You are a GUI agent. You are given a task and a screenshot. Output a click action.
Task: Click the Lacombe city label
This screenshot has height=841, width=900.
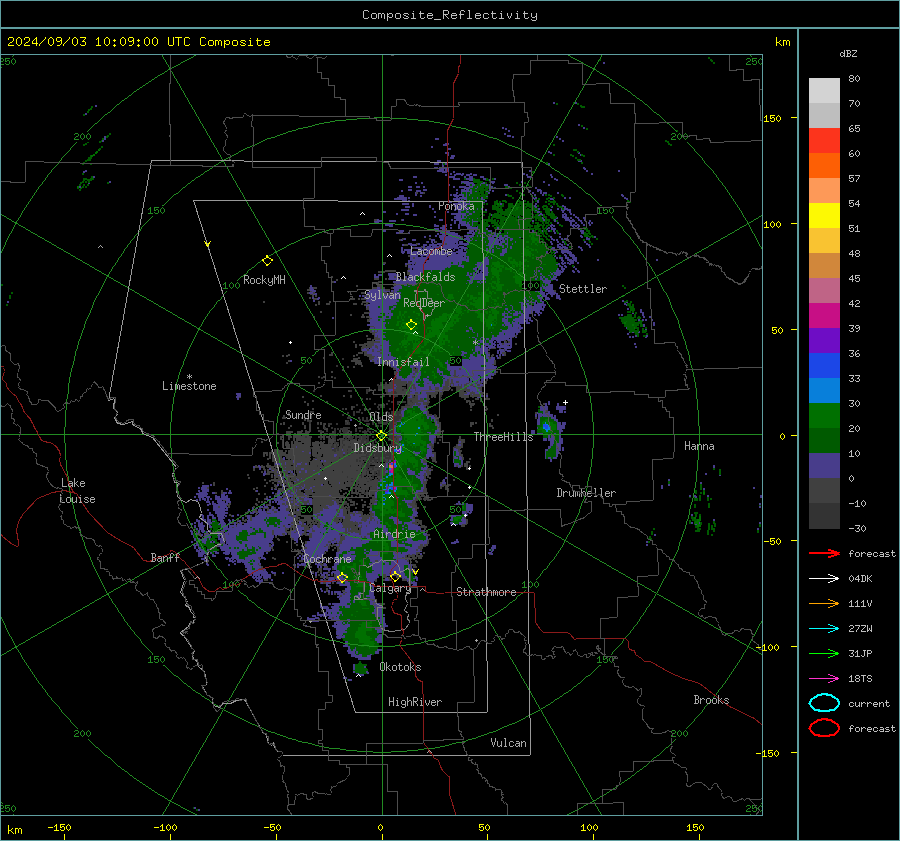tap(431, 251)
